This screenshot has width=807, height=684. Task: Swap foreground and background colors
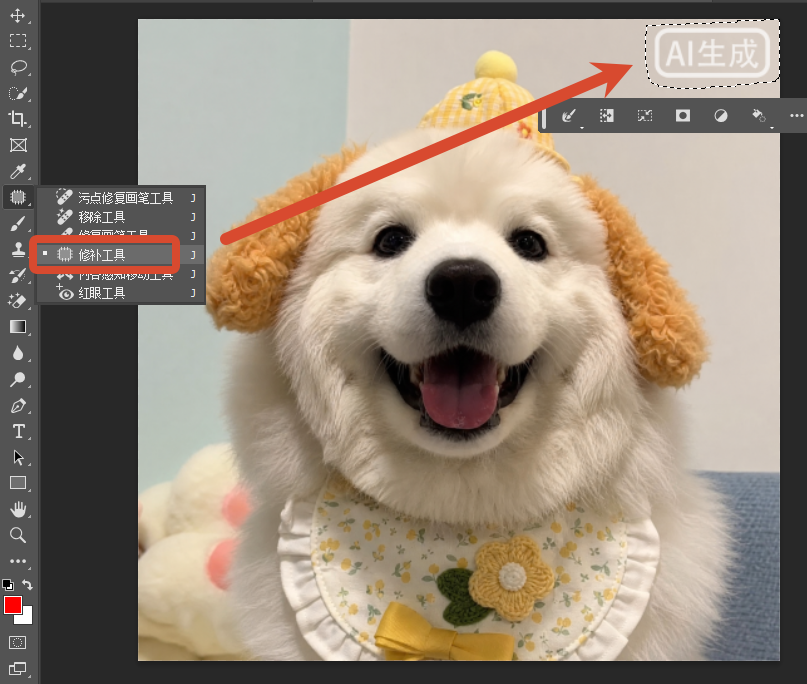point(28,585)
